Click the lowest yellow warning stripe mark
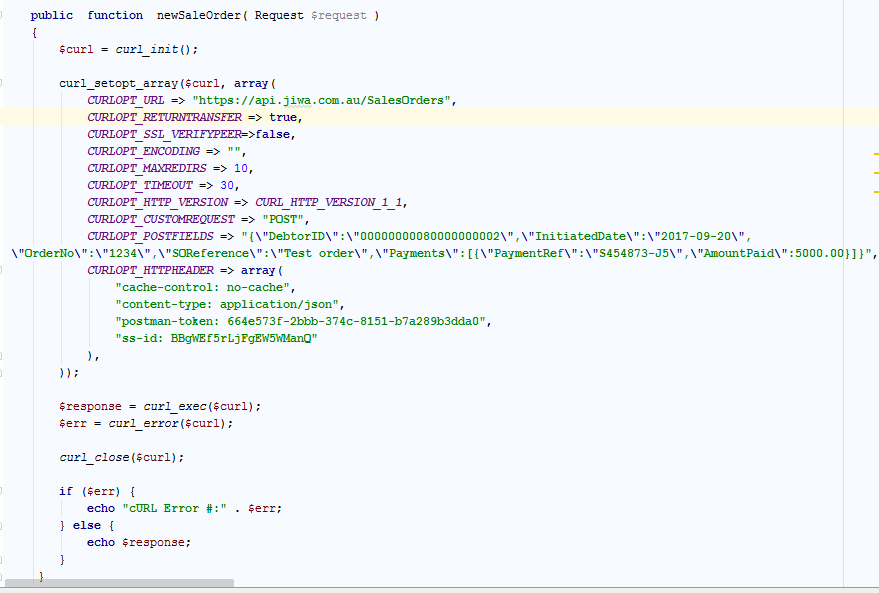879x593 pixels. (x=876, y=192)
